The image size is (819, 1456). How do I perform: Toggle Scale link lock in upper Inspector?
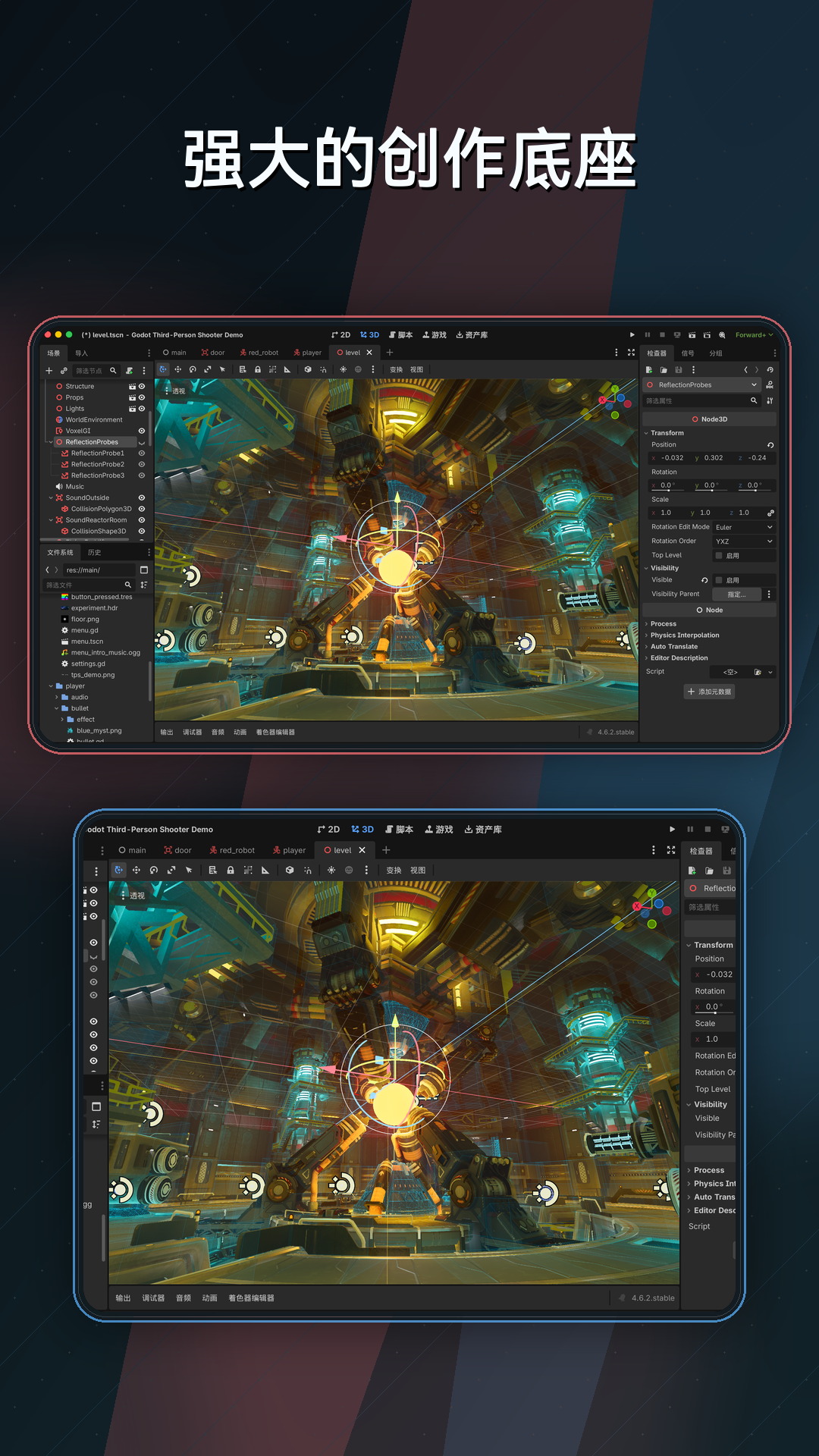(770, 513)
